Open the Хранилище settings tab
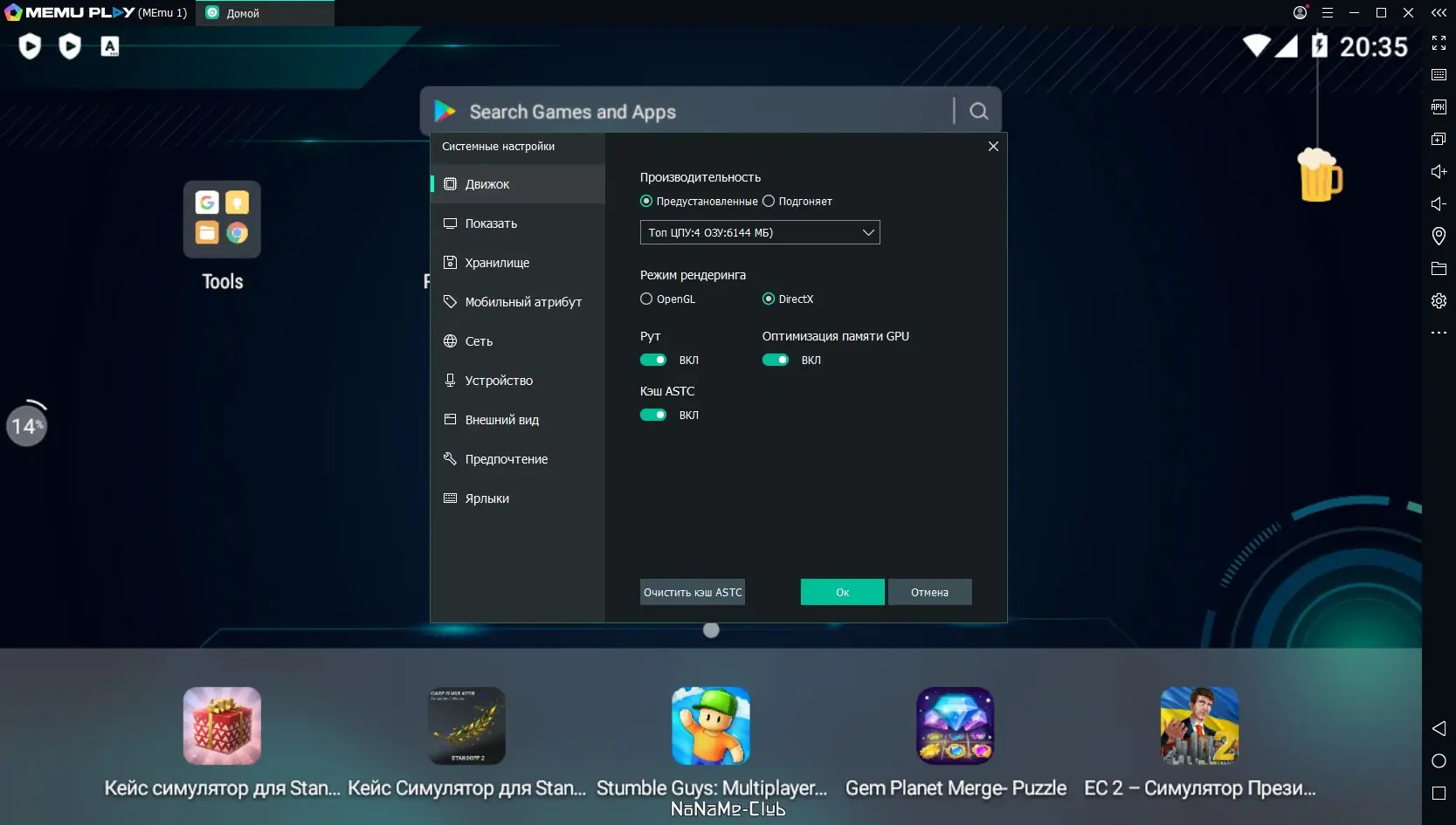This screenshot has width=1456, height=825. tap(518, 263)
